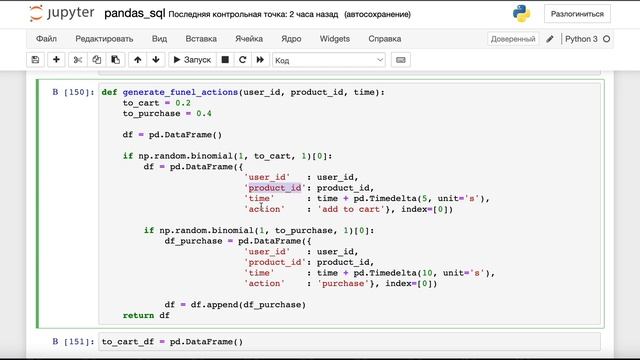The height and width of the screenshot is (360, 640).
Task: Click 'df_purchase = pd.DataFrame({' line
Action: (x=238, y=241)
